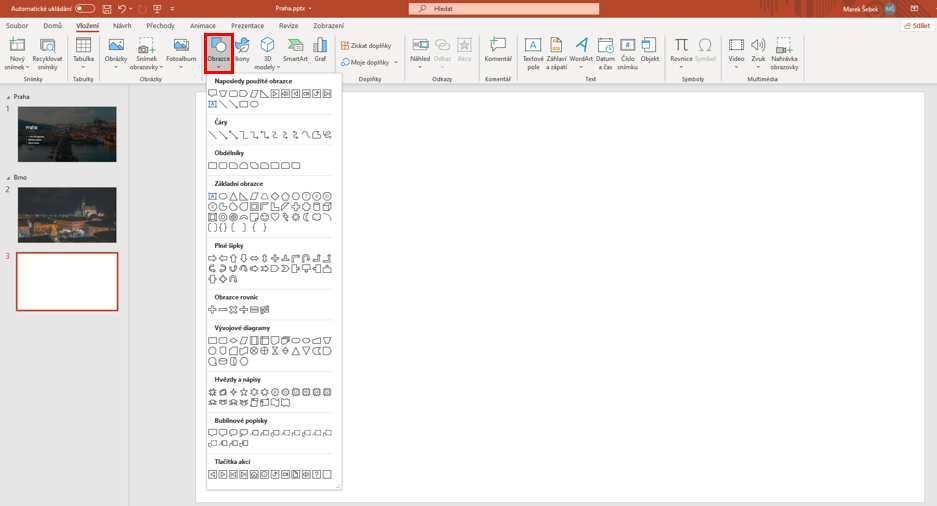Switch to the Domů tab

point(53,26)
